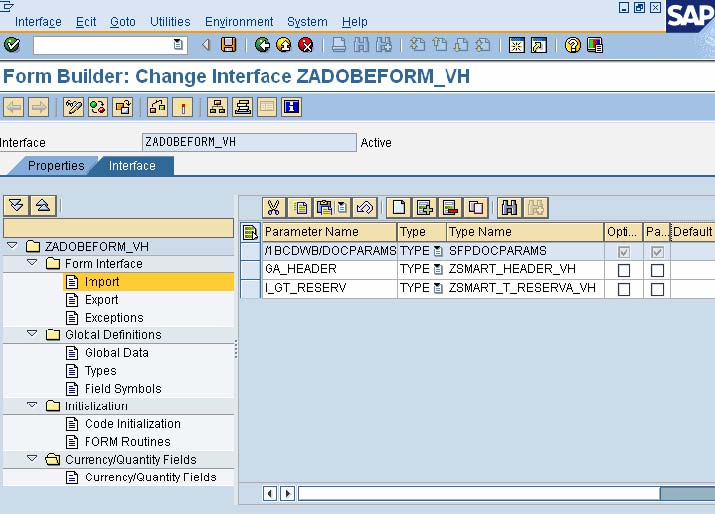The height and width of the screenshot is (514, 715).
Task: Toggle Pass-by-value checkbox for I_GT_RESERV row
Action: (x=657, y=289)
